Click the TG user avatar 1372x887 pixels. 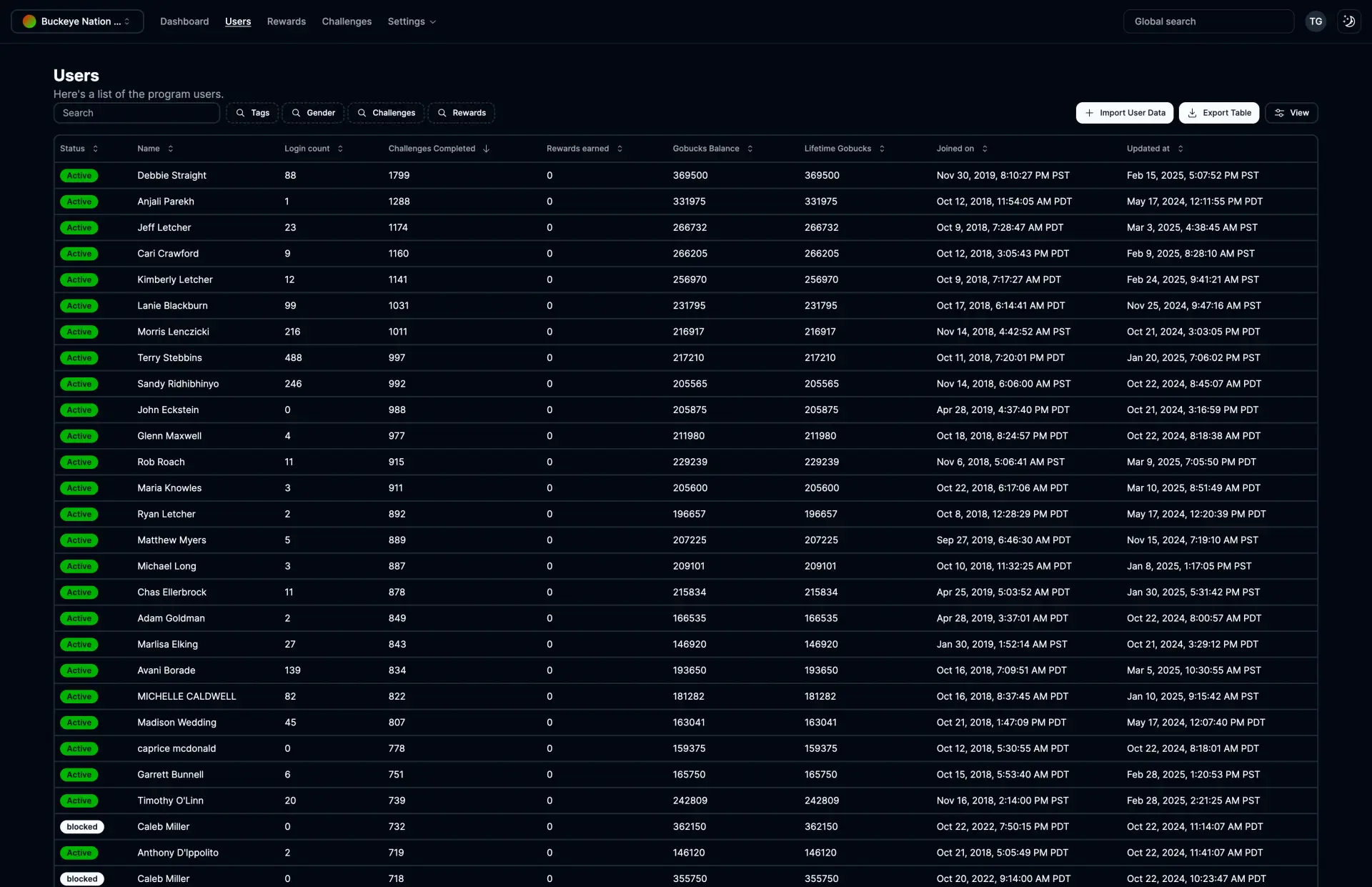click(x=1316, y=21)
